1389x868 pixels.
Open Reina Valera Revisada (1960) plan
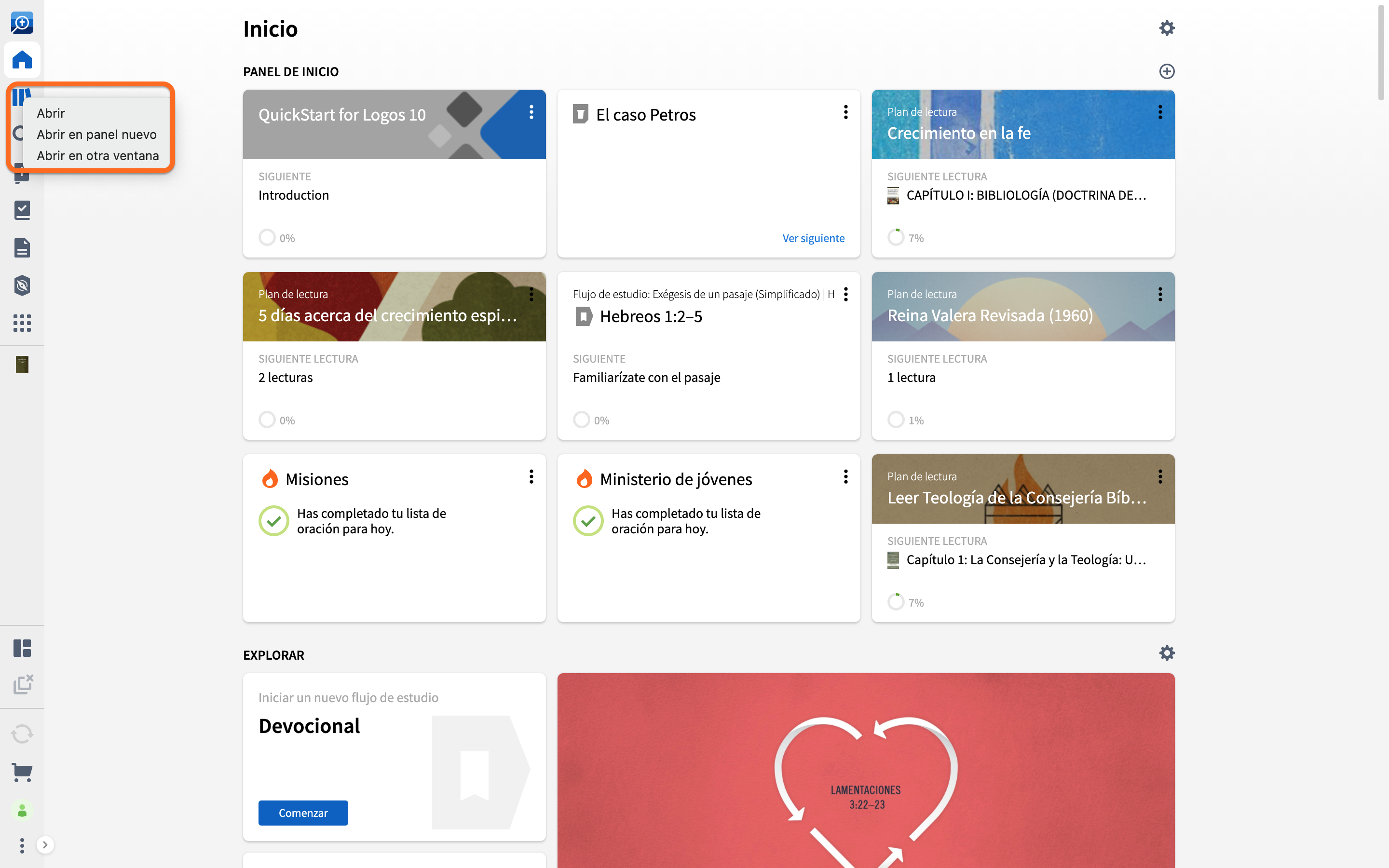[990, 316]
